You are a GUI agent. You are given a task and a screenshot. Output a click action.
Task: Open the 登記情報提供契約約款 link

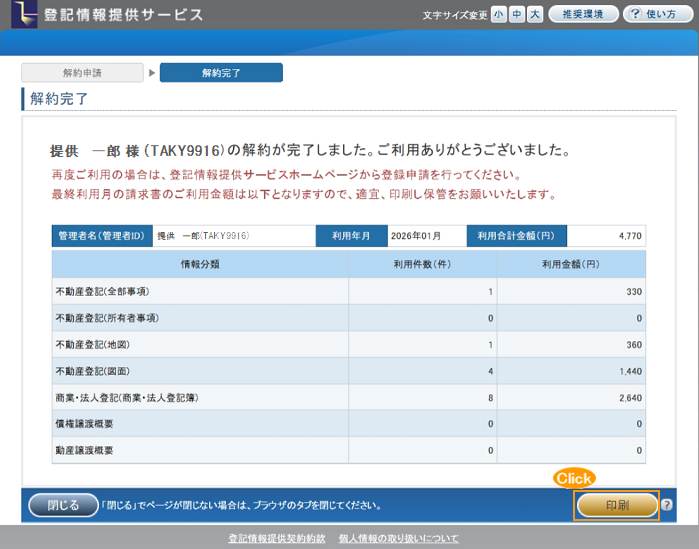pos(277,538)
